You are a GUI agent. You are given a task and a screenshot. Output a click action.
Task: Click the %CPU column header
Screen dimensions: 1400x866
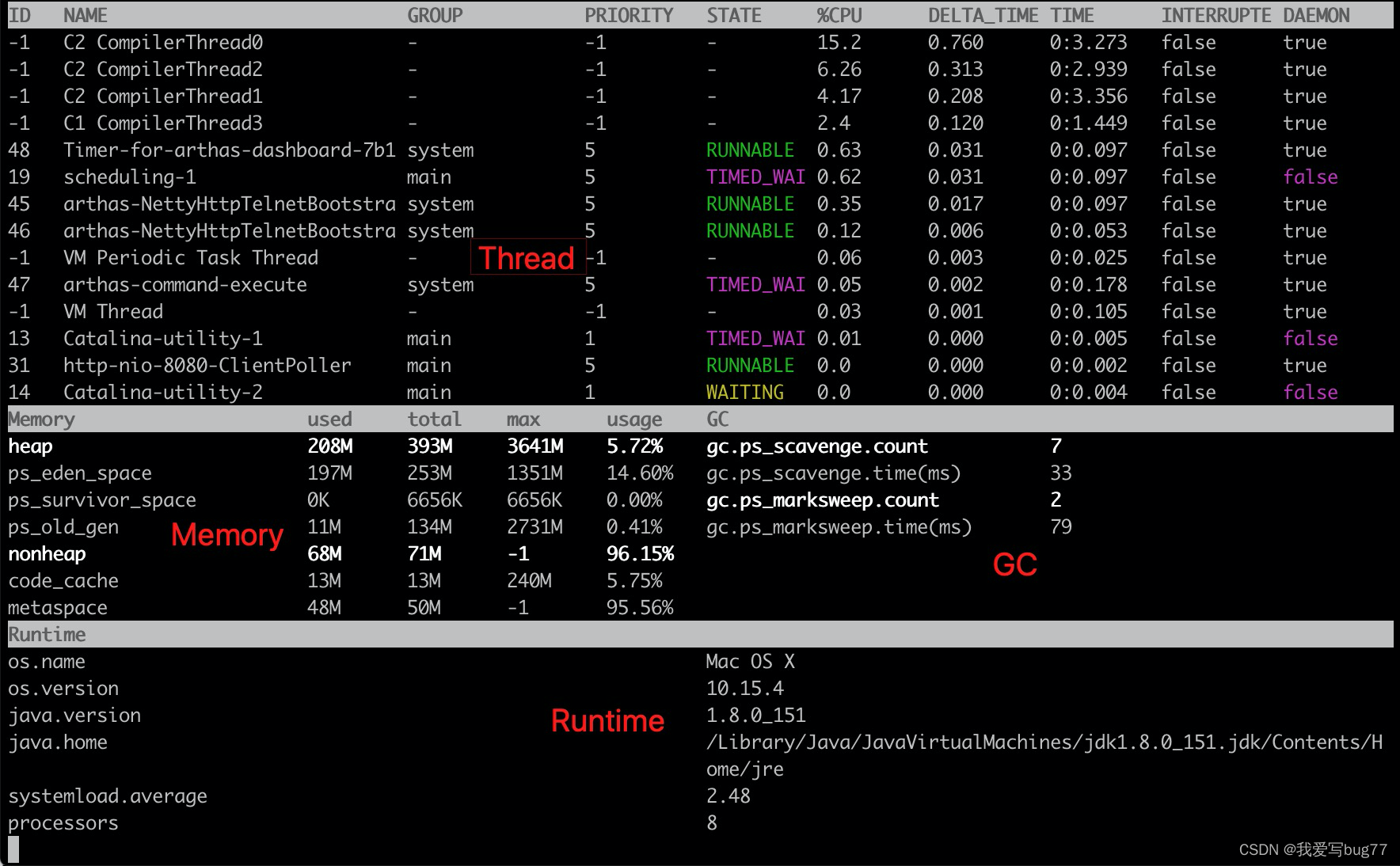[839, 14]
